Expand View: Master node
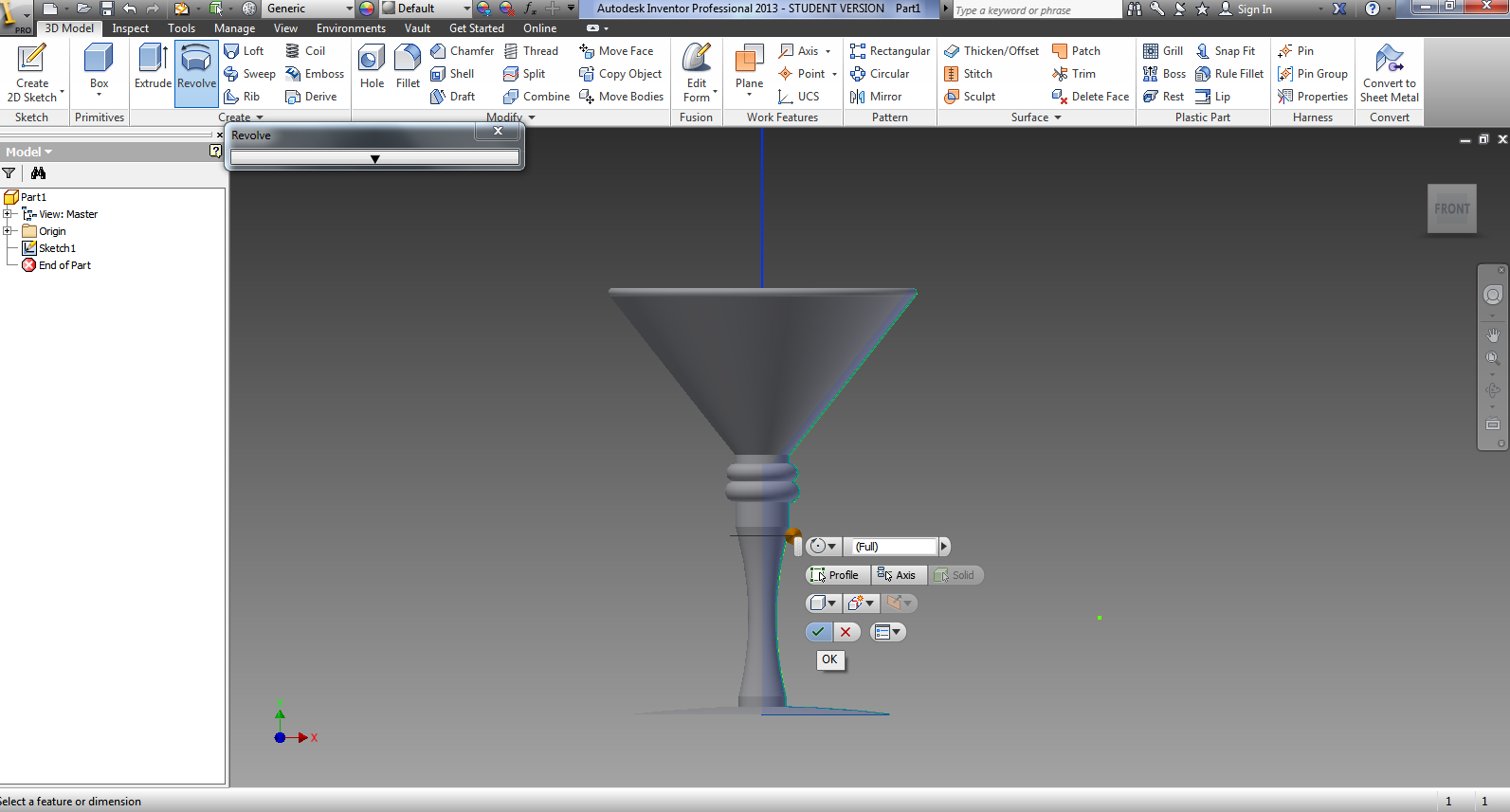This screenshot has width=1510, height=812. pos(7,213)
